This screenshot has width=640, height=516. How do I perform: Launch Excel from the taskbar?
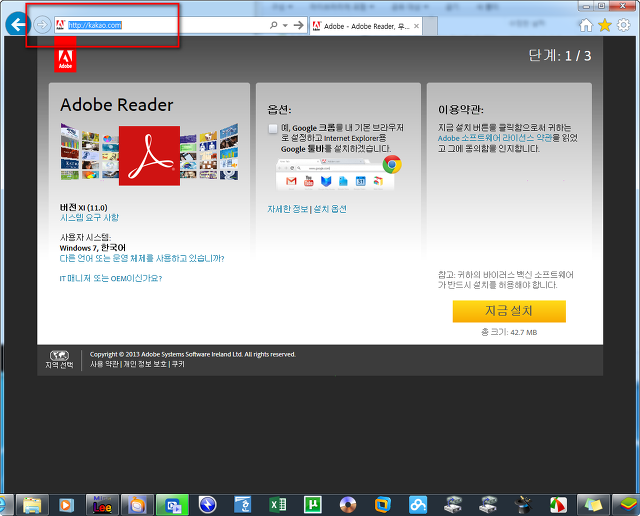coord(278,505)
